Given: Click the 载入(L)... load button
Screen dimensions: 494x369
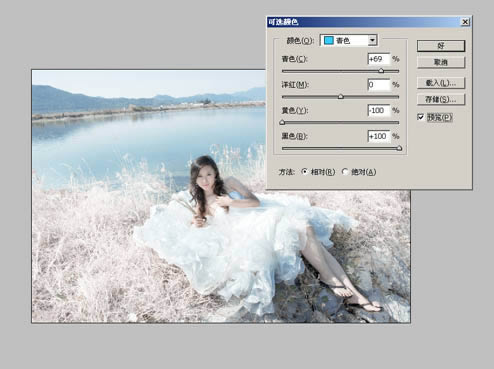Looking at the screenshot, I should (441, 83).
